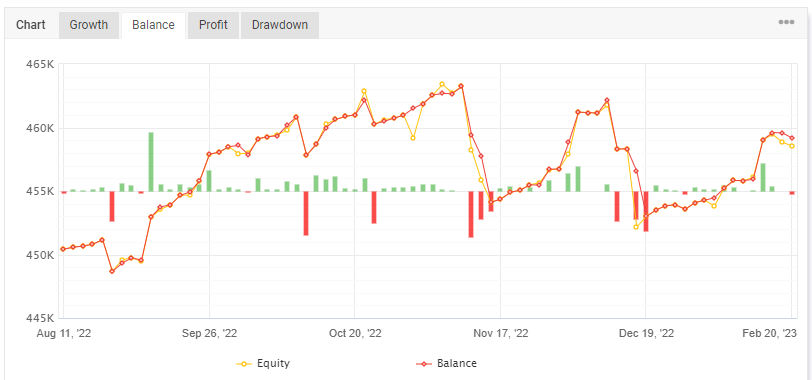Click the tallest green profit bar
812x380 pixels.
tap(151, 162)
